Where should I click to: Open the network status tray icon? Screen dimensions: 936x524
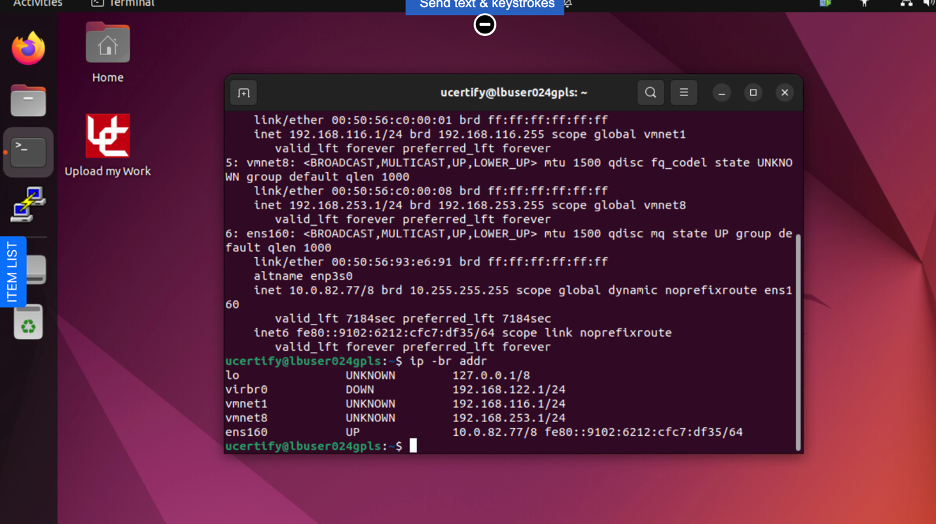point(906,4)
